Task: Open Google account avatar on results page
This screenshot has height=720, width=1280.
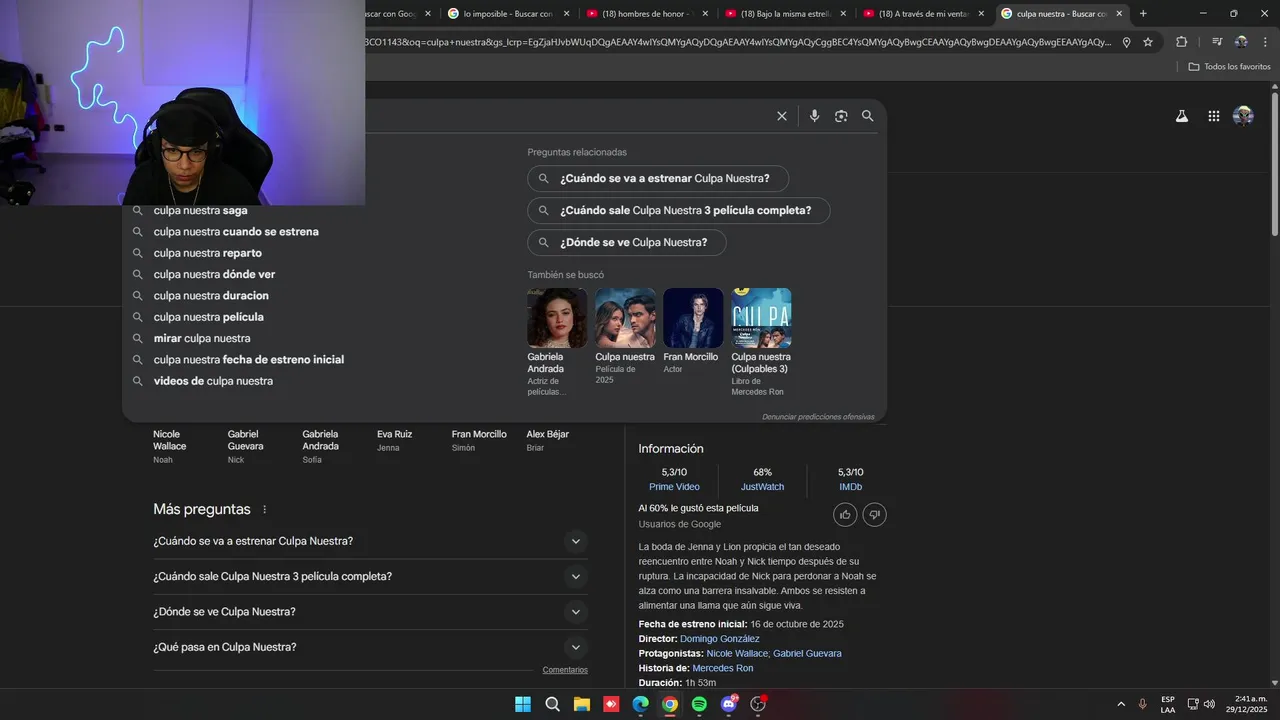Action: pos(1243,116)
